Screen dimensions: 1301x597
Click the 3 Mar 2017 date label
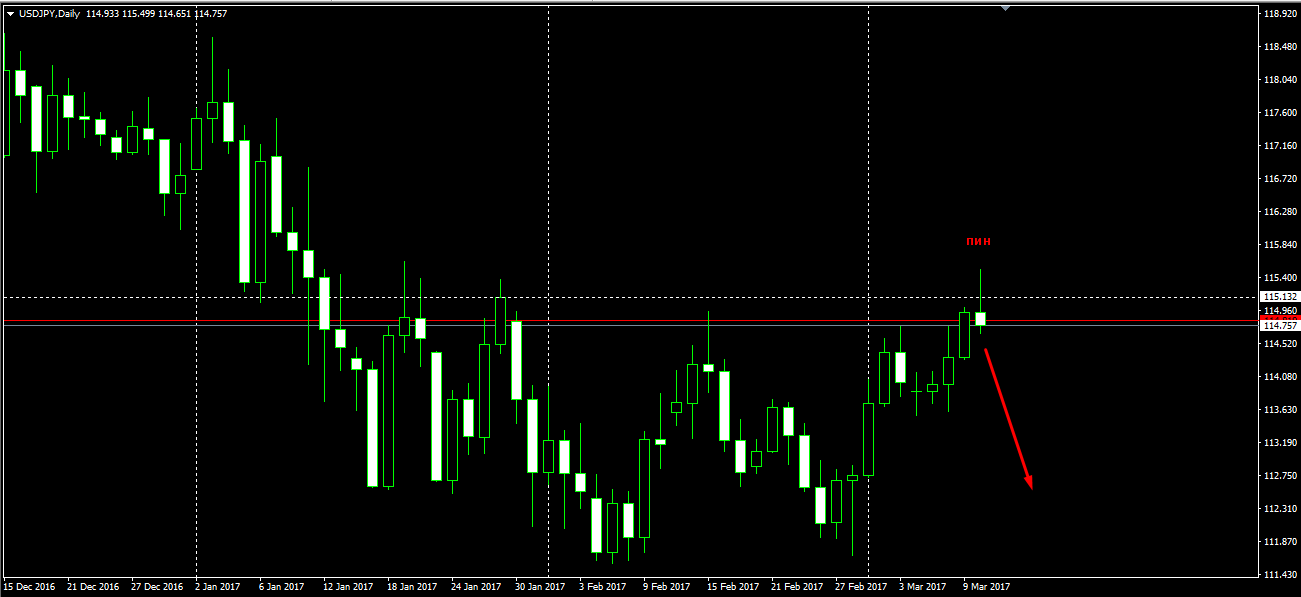click(x=922, y=587)
